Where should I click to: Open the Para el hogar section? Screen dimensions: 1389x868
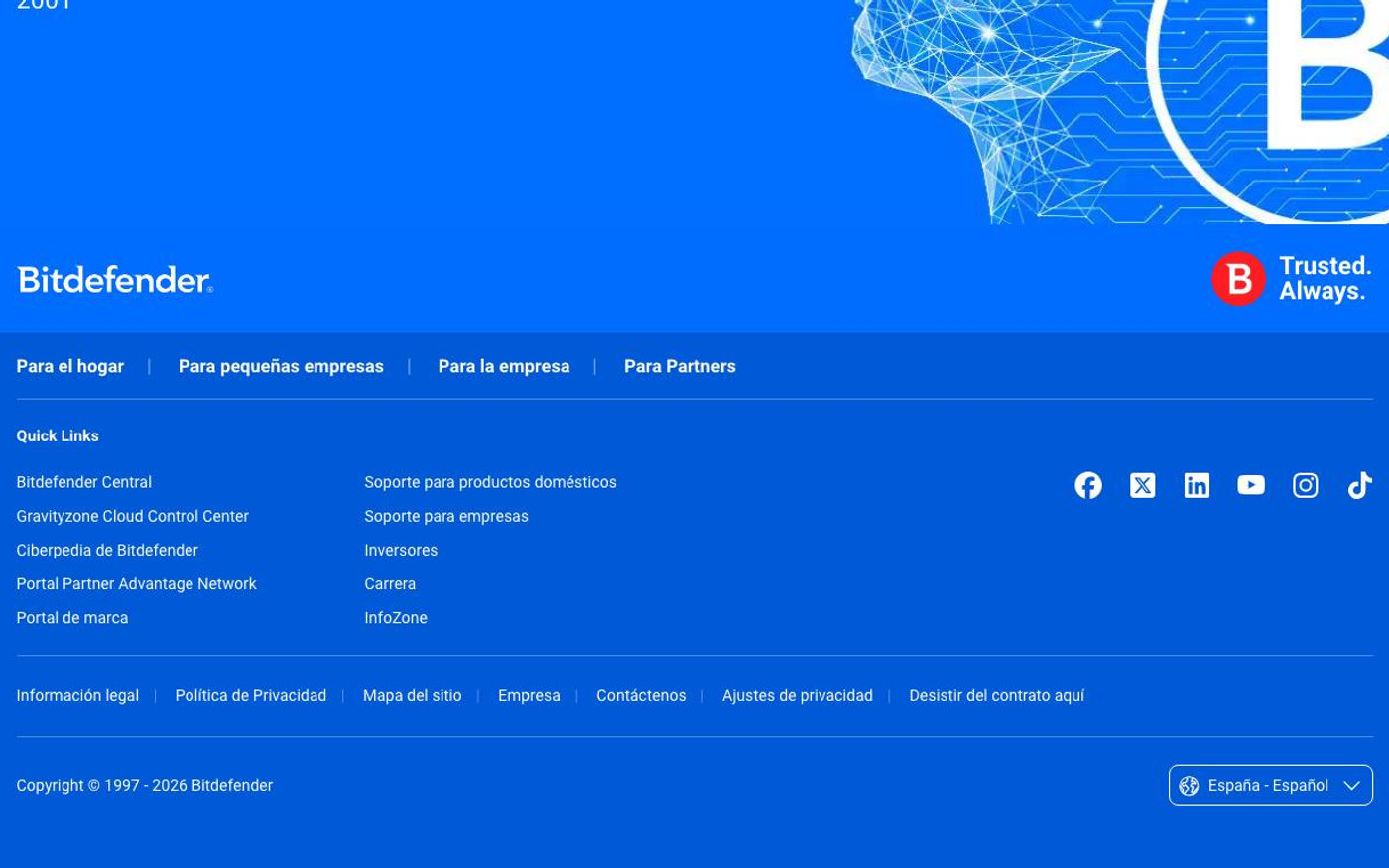[x=70, y=366]
